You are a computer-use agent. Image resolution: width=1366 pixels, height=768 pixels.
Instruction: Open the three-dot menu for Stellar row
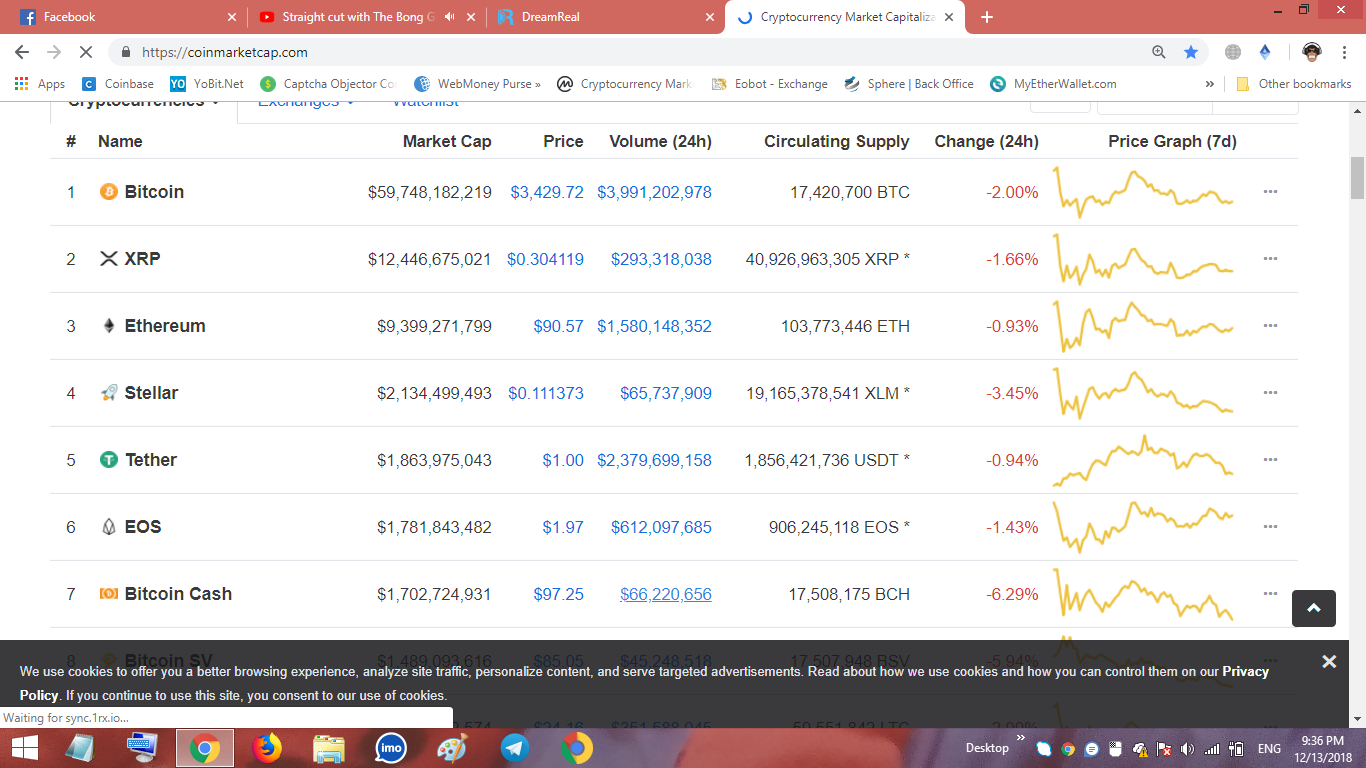(x=1270, y=393)
